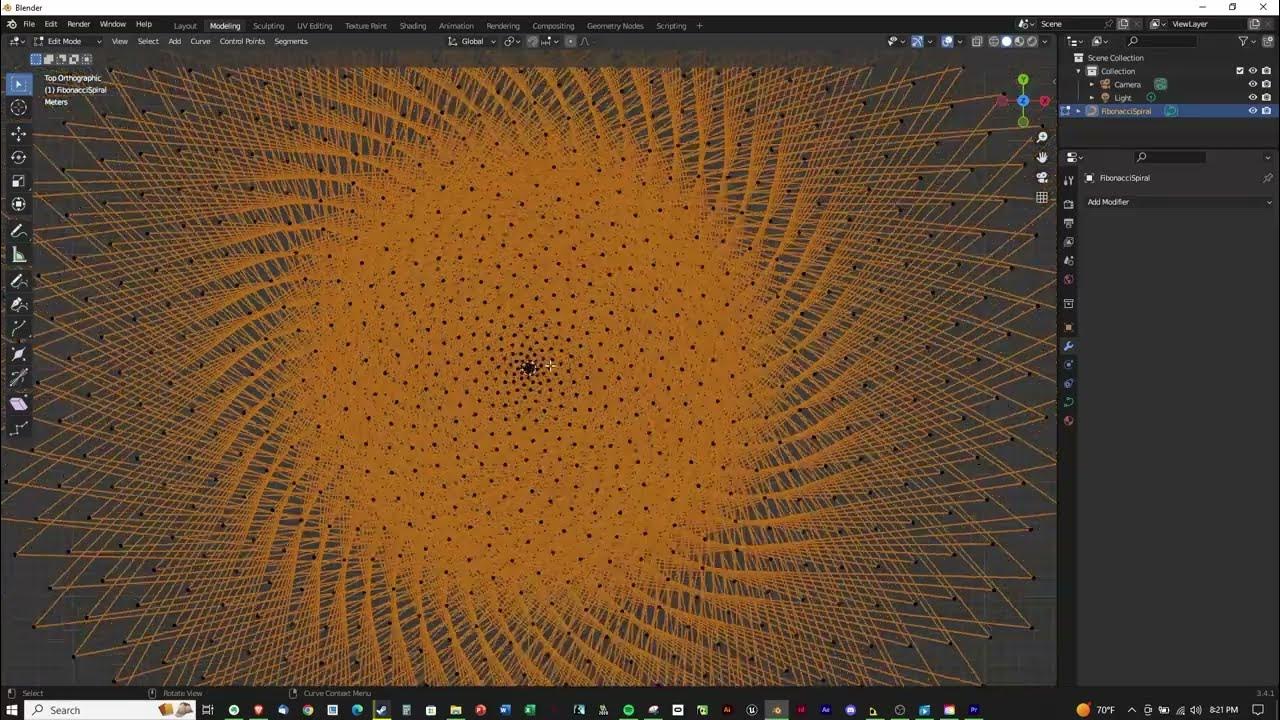Image resolution: width=1280 pixels, height=720 pixels.
Task: Toggle camera view icon in viewport
Action: tap(1041, 178)
